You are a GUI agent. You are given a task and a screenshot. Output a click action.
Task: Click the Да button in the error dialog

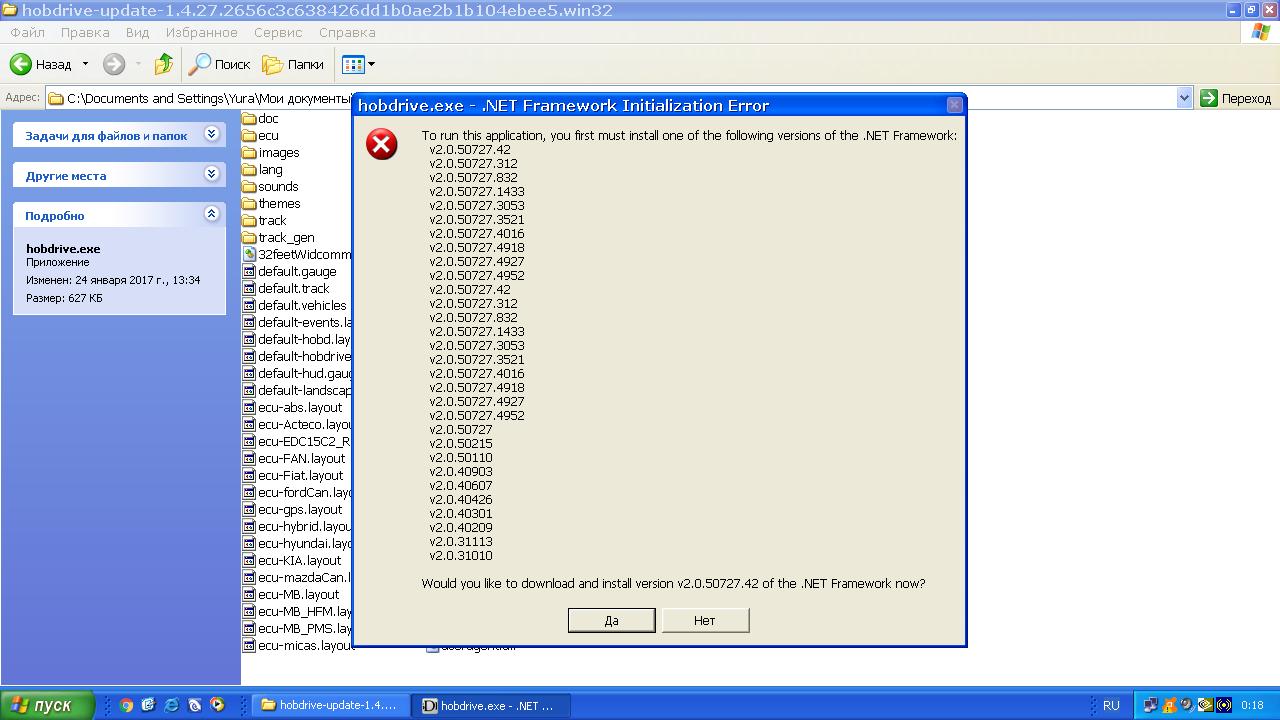pyautogui.click(x=611, y=620)
